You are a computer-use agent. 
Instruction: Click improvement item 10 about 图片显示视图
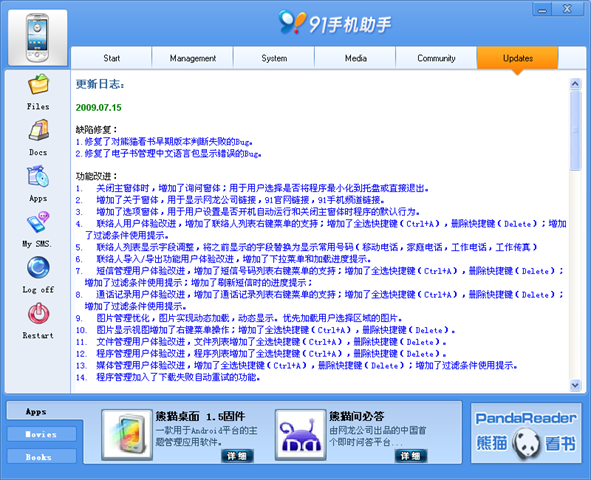tap(265, 330)
